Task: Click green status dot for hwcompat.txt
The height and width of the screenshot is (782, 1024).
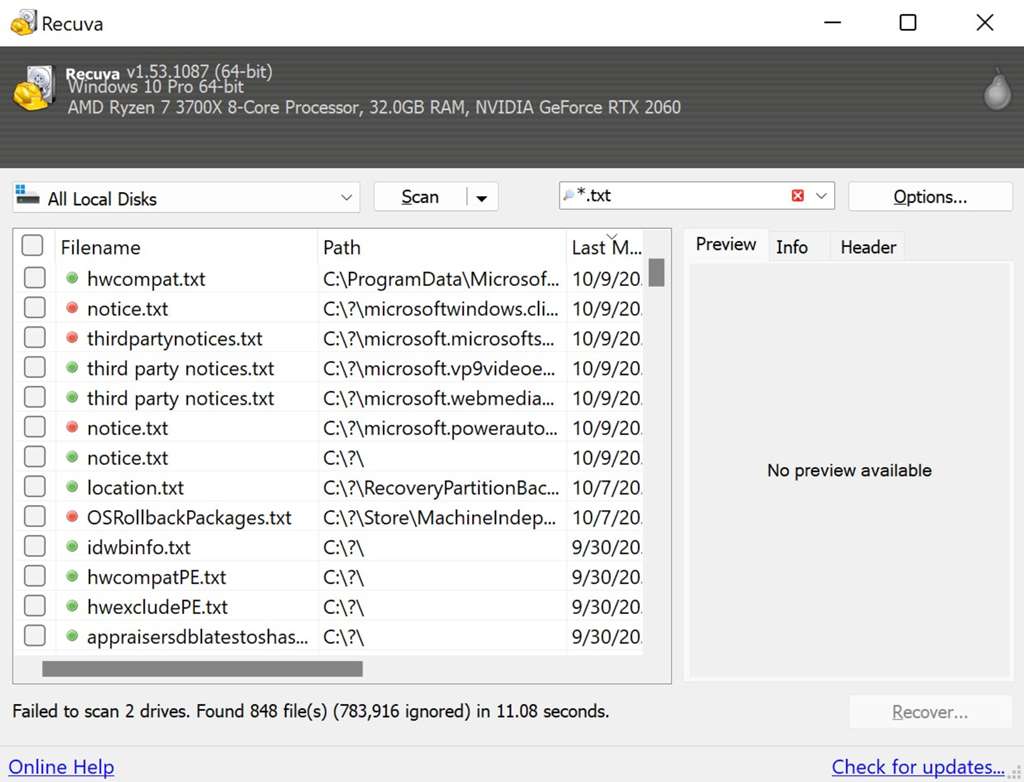Action: pyautogui.click(x=72, y=278)
